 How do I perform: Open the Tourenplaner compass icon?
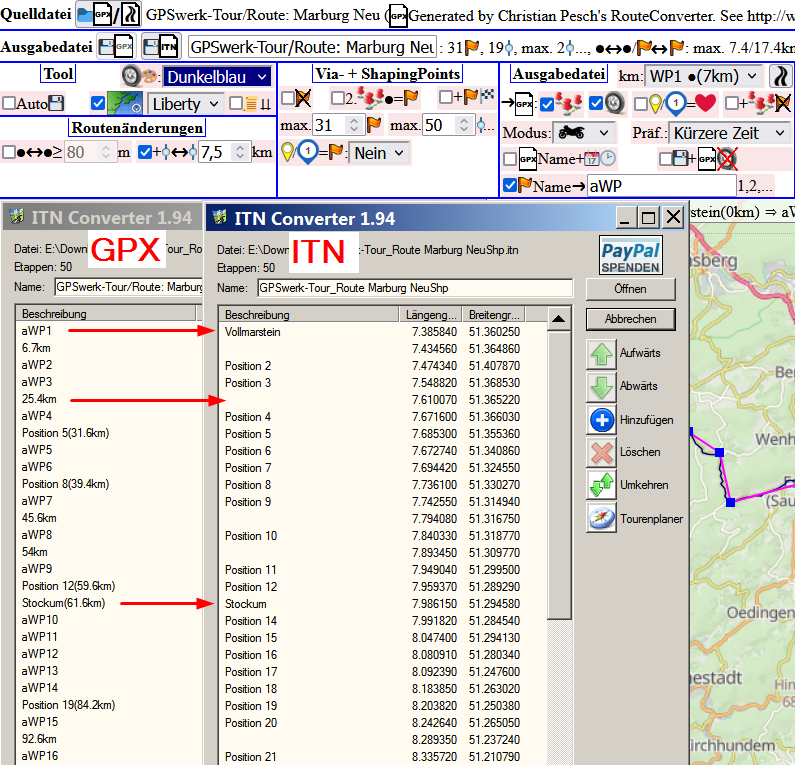tap(601, 518)
